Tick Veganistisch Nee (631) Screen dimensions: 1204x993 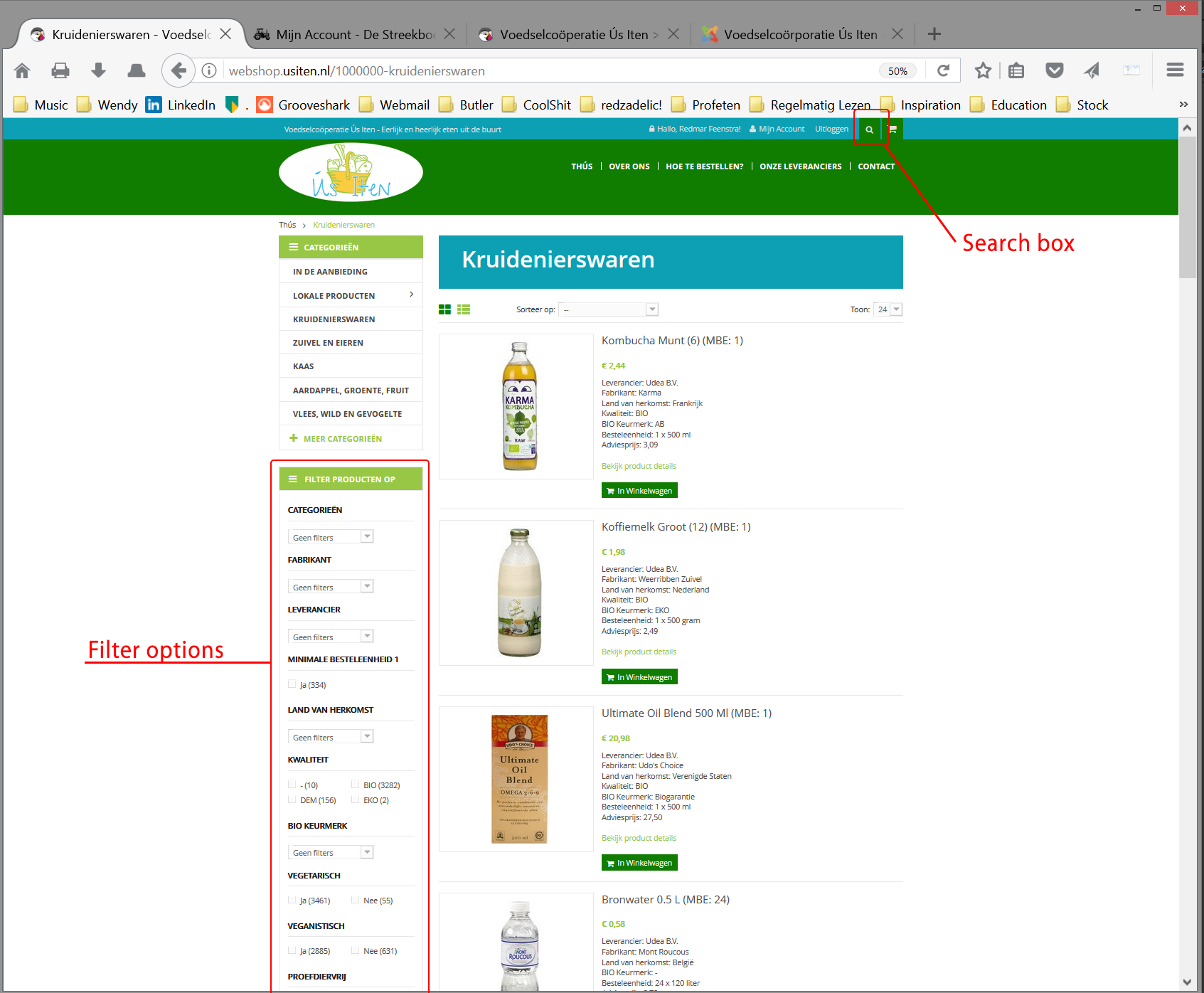[x=355, y=950]
